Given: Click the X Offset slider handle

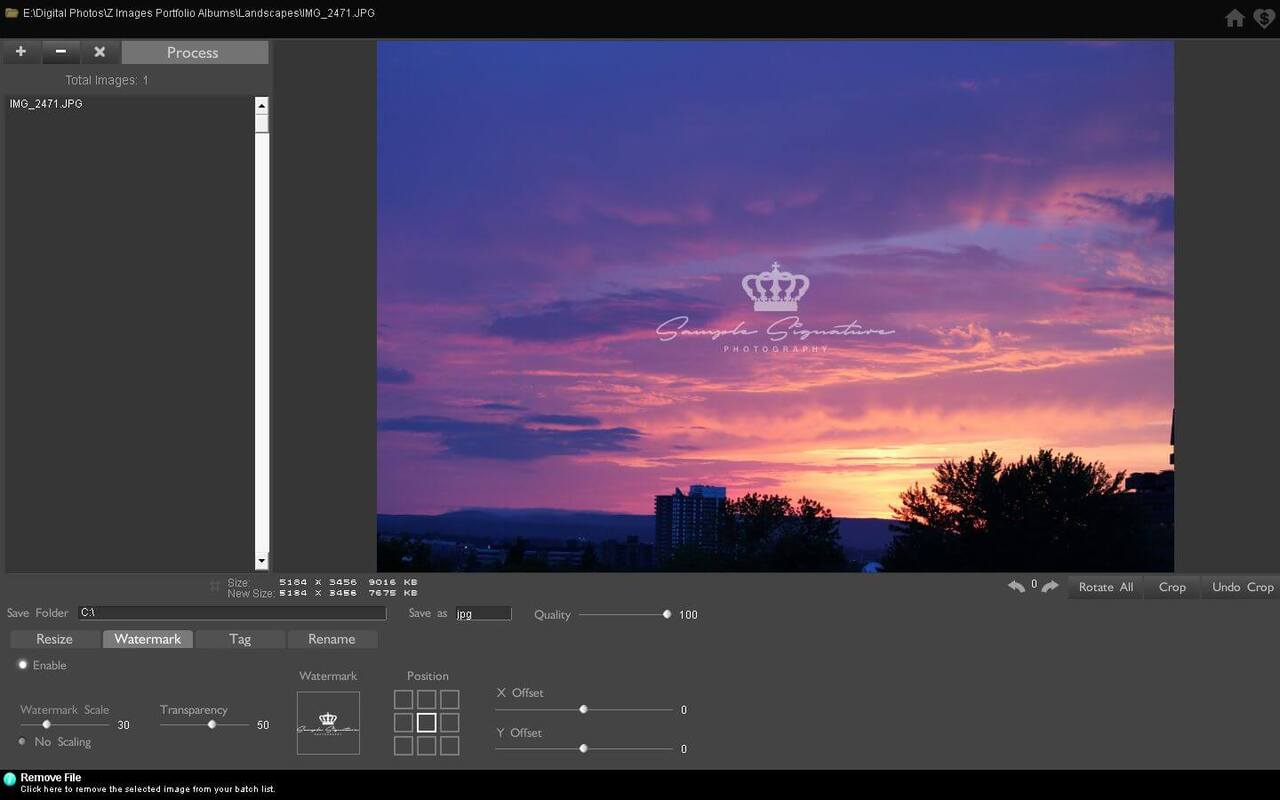Looking at the screenshot, I should [583, 709].
